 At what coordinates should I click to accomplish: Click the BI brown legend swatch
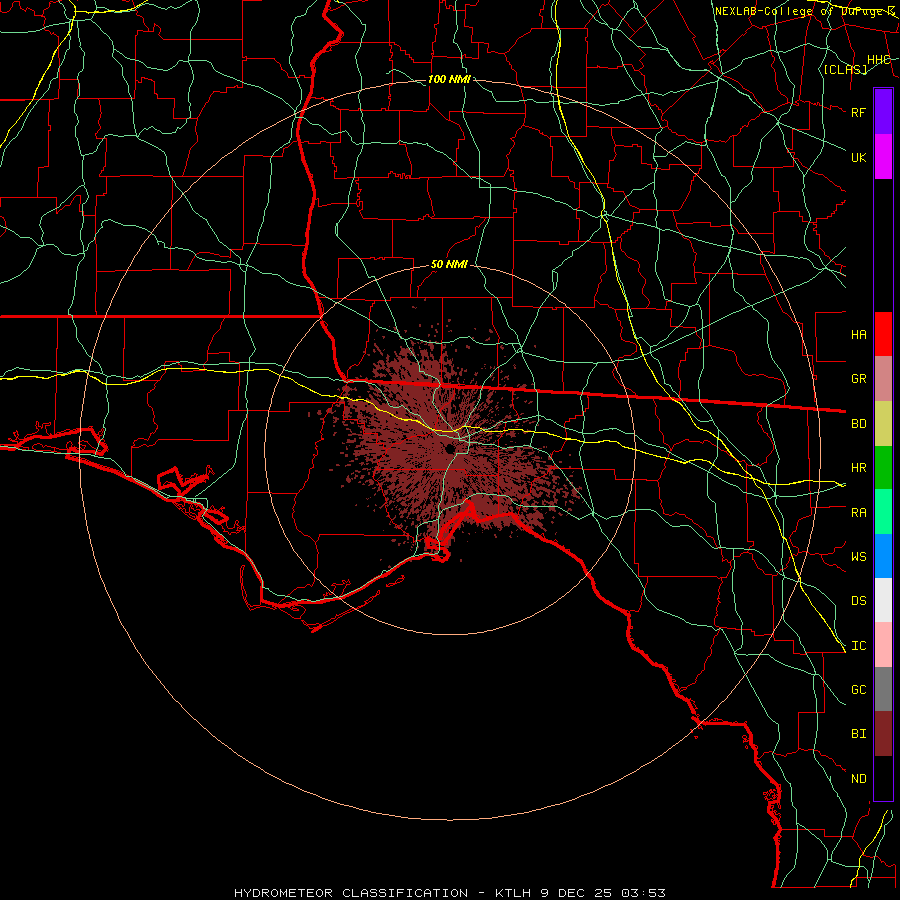883,734
